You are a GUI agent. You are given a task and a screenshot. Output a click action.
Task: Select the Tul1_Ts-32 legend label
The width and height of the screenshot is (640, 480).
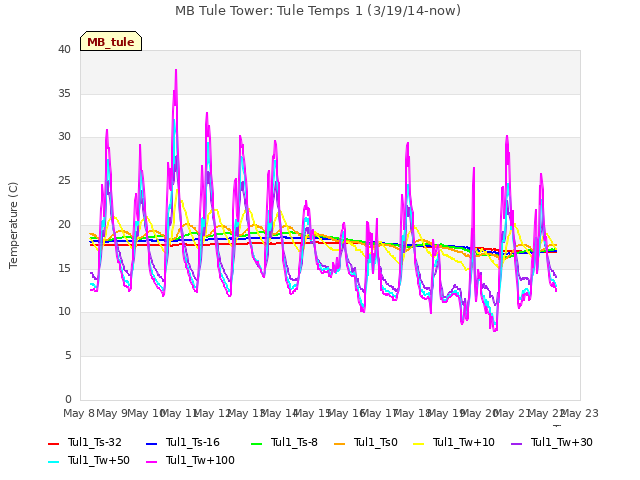tap(95, 442)
